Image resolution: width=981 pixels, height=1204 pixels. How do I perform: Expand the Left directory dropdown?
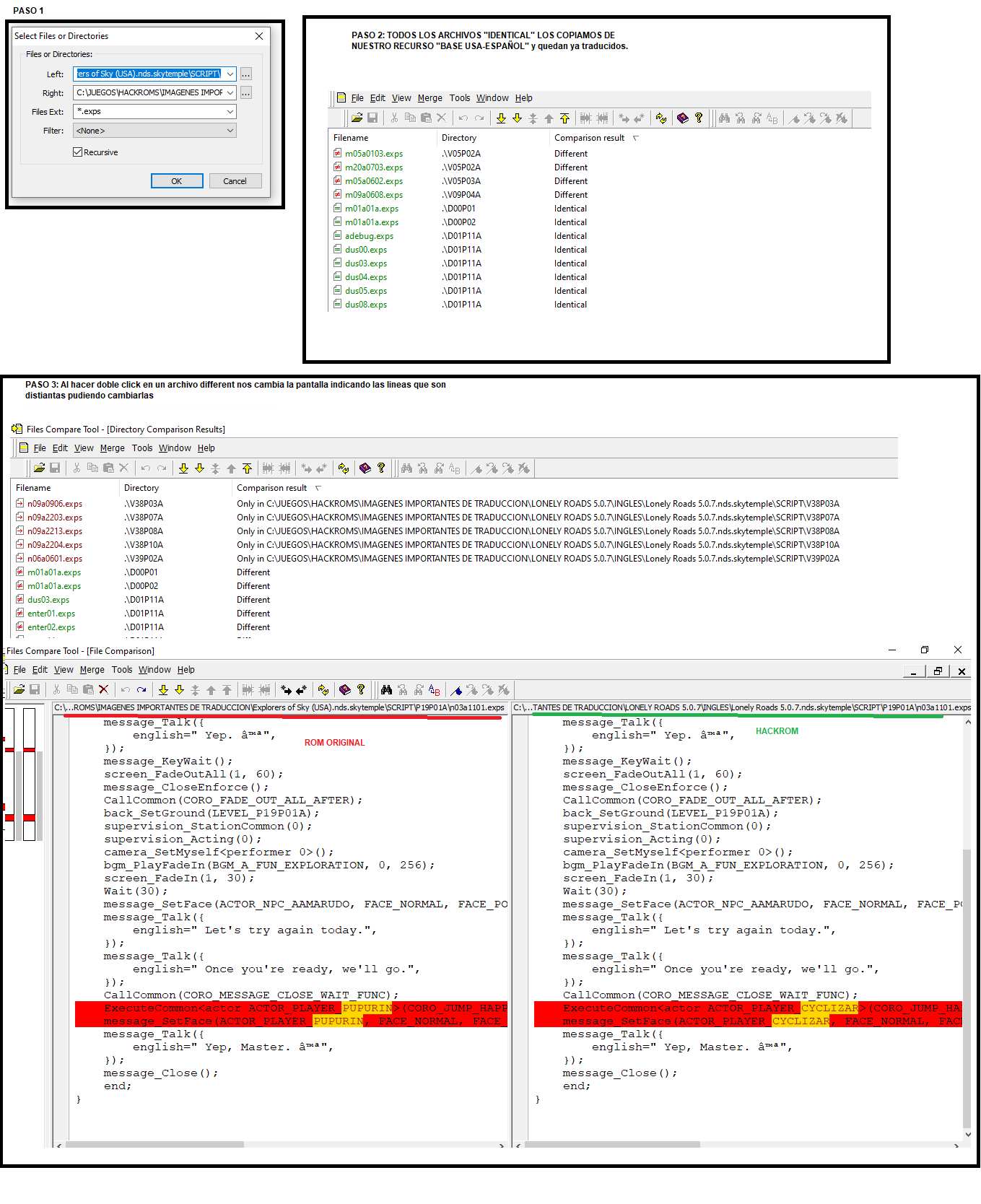[230, 74]
